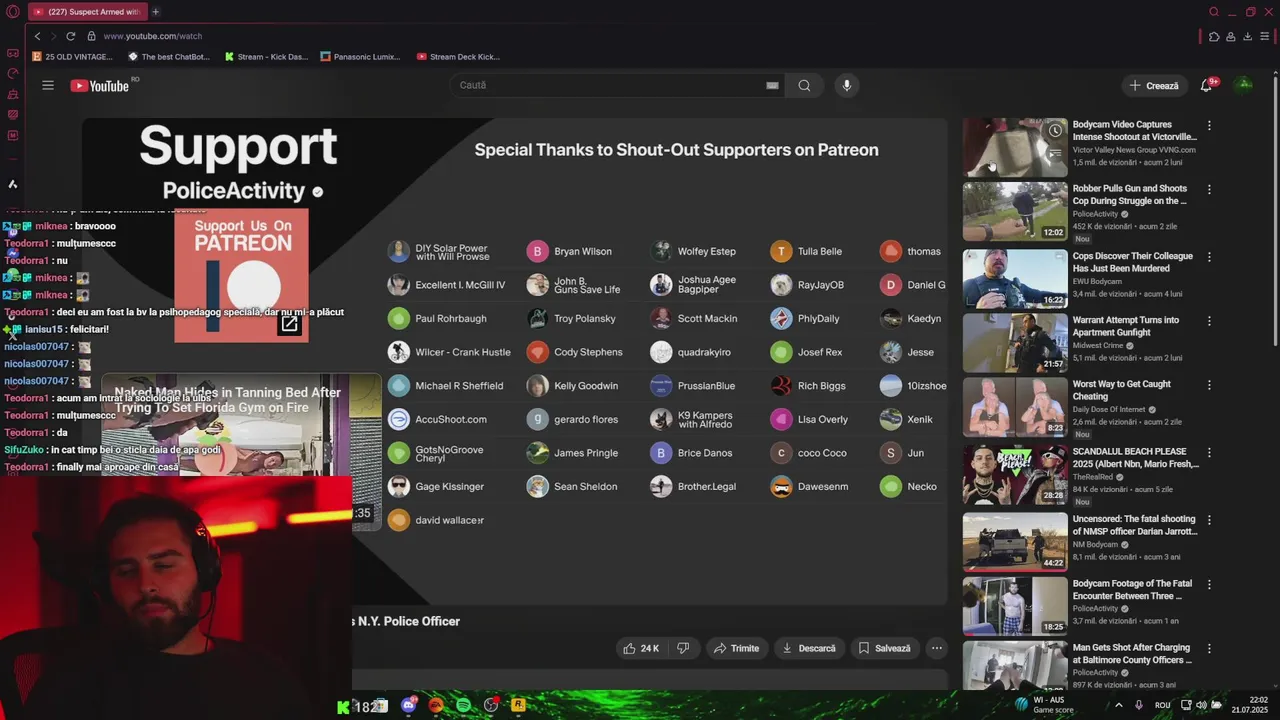Open the EWU Bodycam channel name

point(1097,282)
